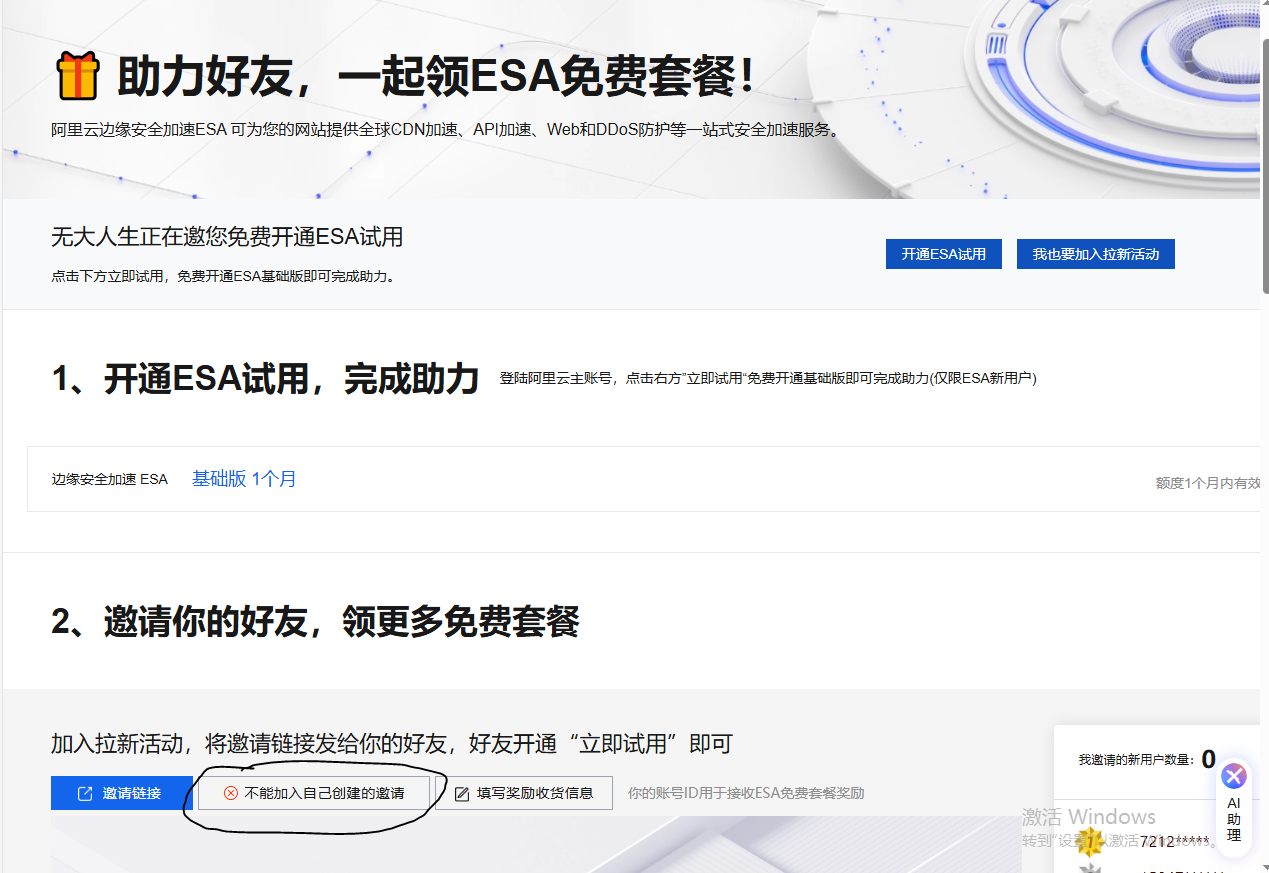Click the 开通ESA试用 button
This screenshot has height=873, width=1269.
[943, 254]
